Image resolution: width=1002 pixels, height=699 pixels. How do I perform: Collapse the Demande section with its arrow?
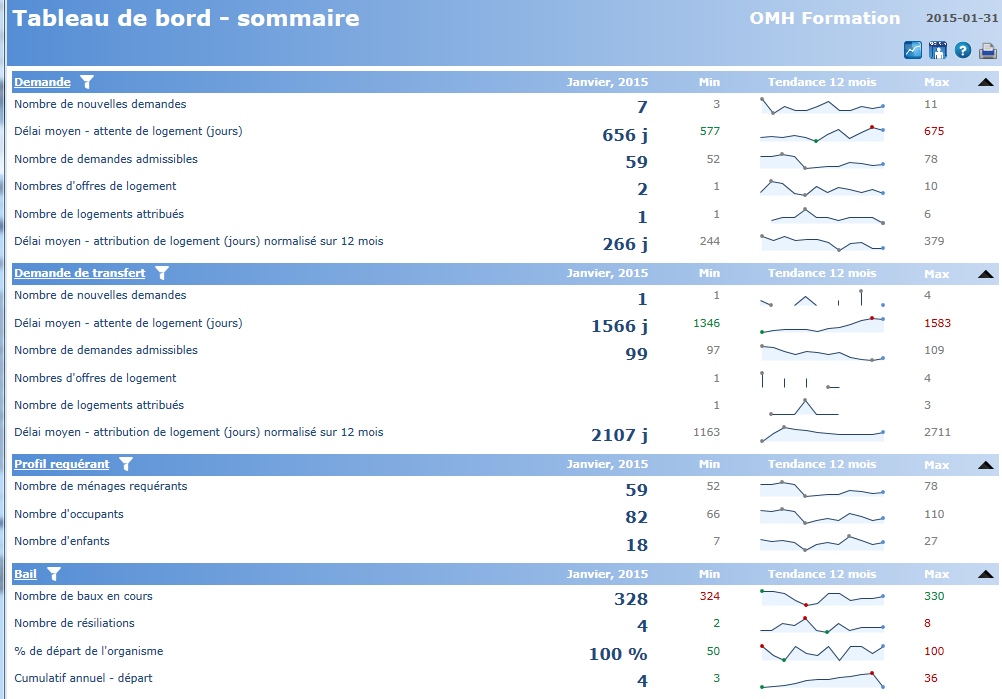coord(986,83)
